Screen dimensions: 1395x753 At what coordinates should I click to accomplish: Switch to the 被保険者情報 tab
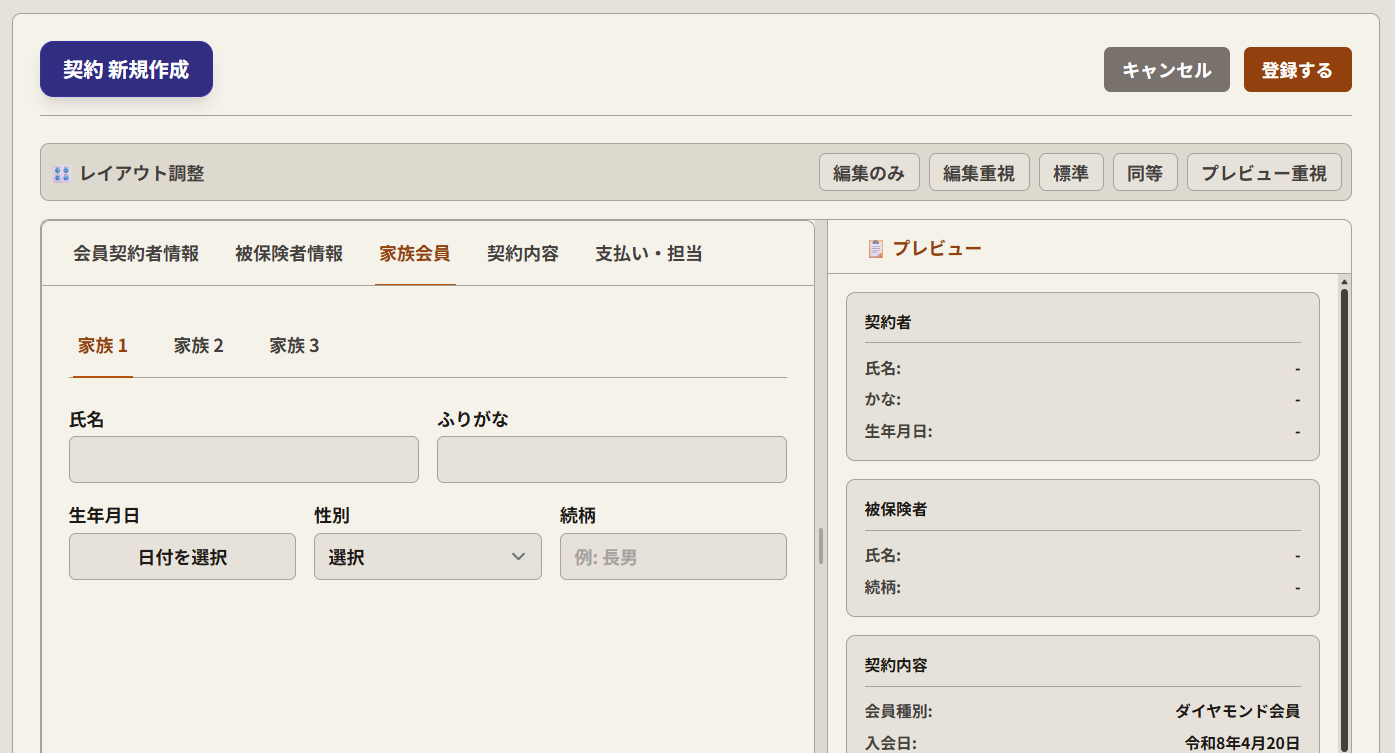click(287, 253)
